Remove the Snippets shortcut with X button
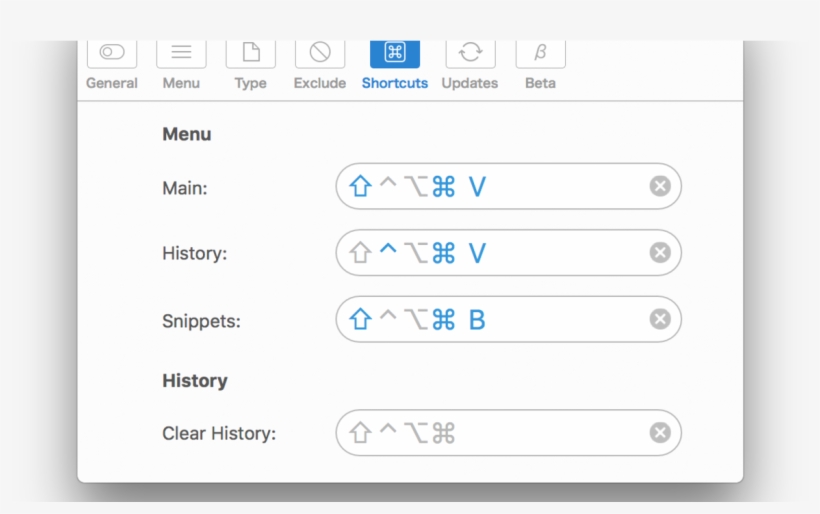The width and height of the screenshot is (820, 514). tap(660, 319)
